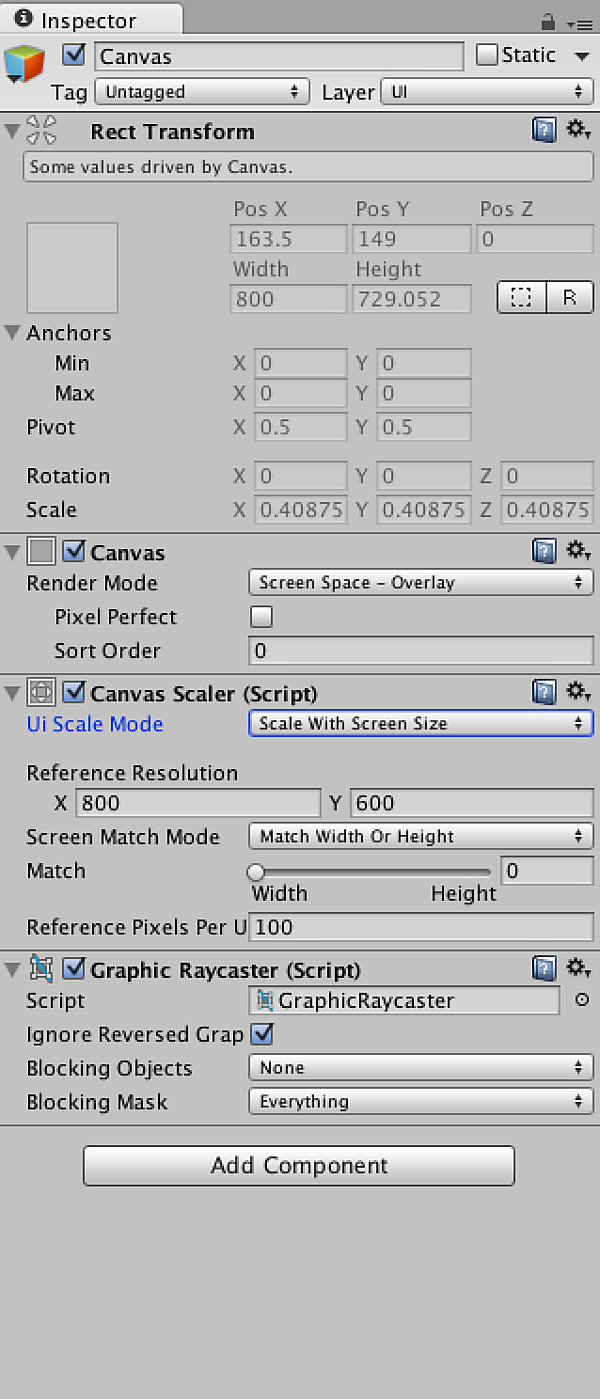
Task: Click the GraphicRaycaster script object picker circle
Action: click(x=582, y=1000)
